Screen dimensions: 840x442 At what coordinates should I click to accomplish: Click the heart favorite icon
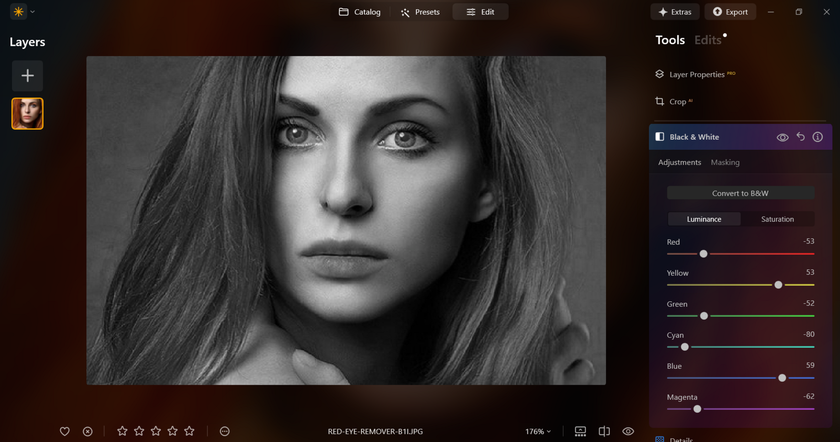tap(65, 431)
